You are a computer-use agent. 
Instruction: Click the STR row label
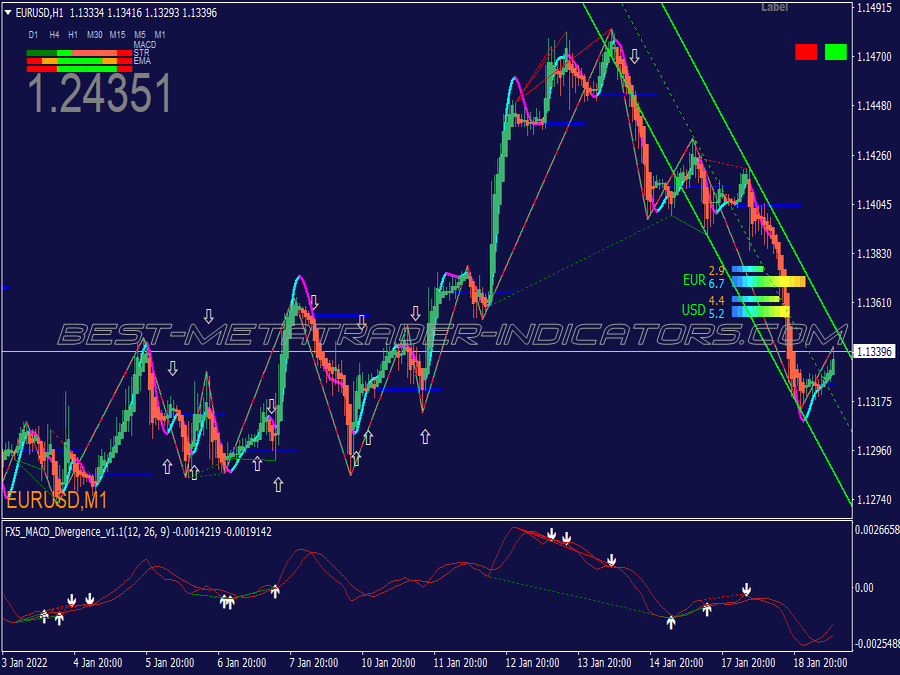(141, 53)
